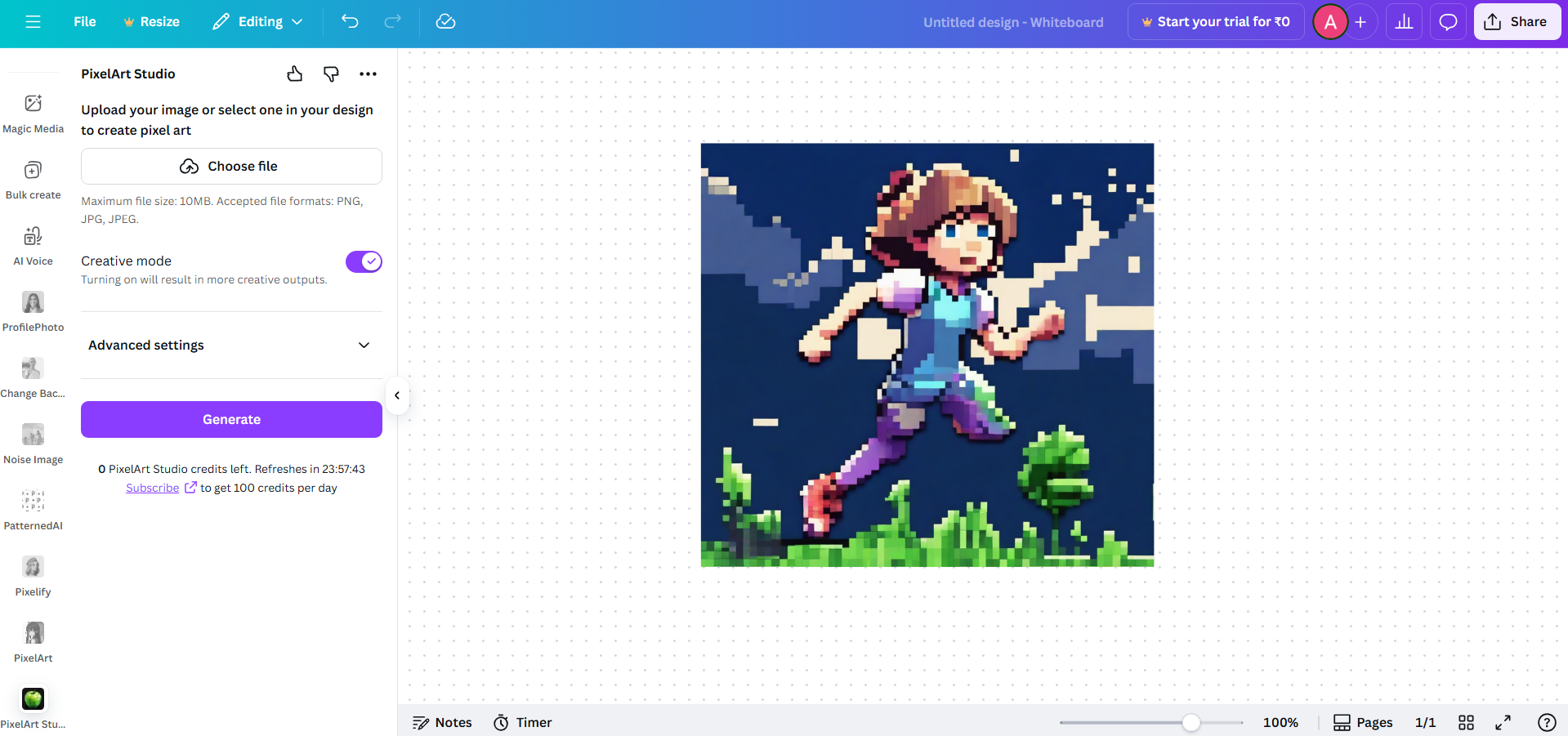Select the pixel art image on canvas

(x=927, y=355)
